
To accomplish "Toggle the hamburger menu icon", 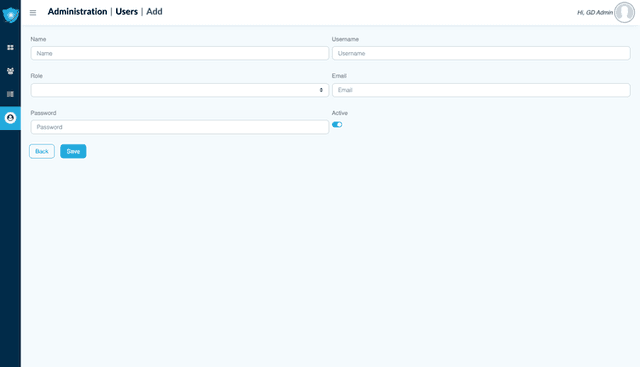I will tap(33, 13).
